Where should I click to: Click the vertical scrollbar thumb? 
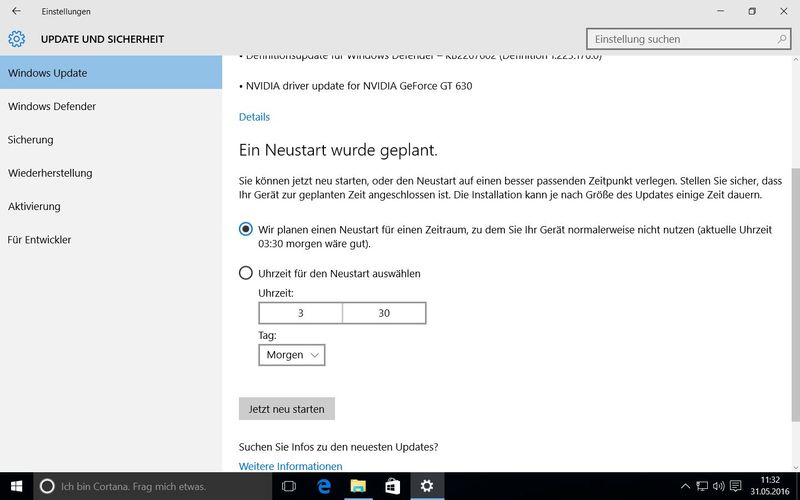click(795, 294)
